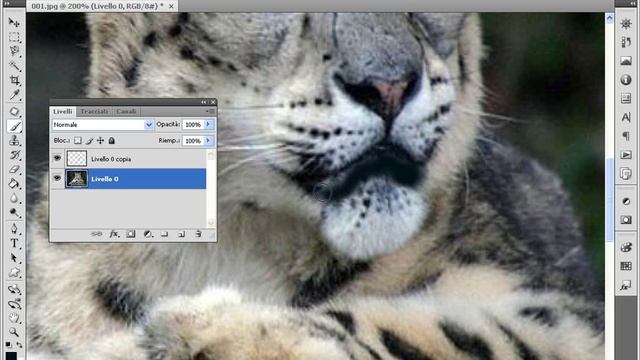Screen dimensions: 640x360
Task: Create a new layer
Action: point(182,234)
